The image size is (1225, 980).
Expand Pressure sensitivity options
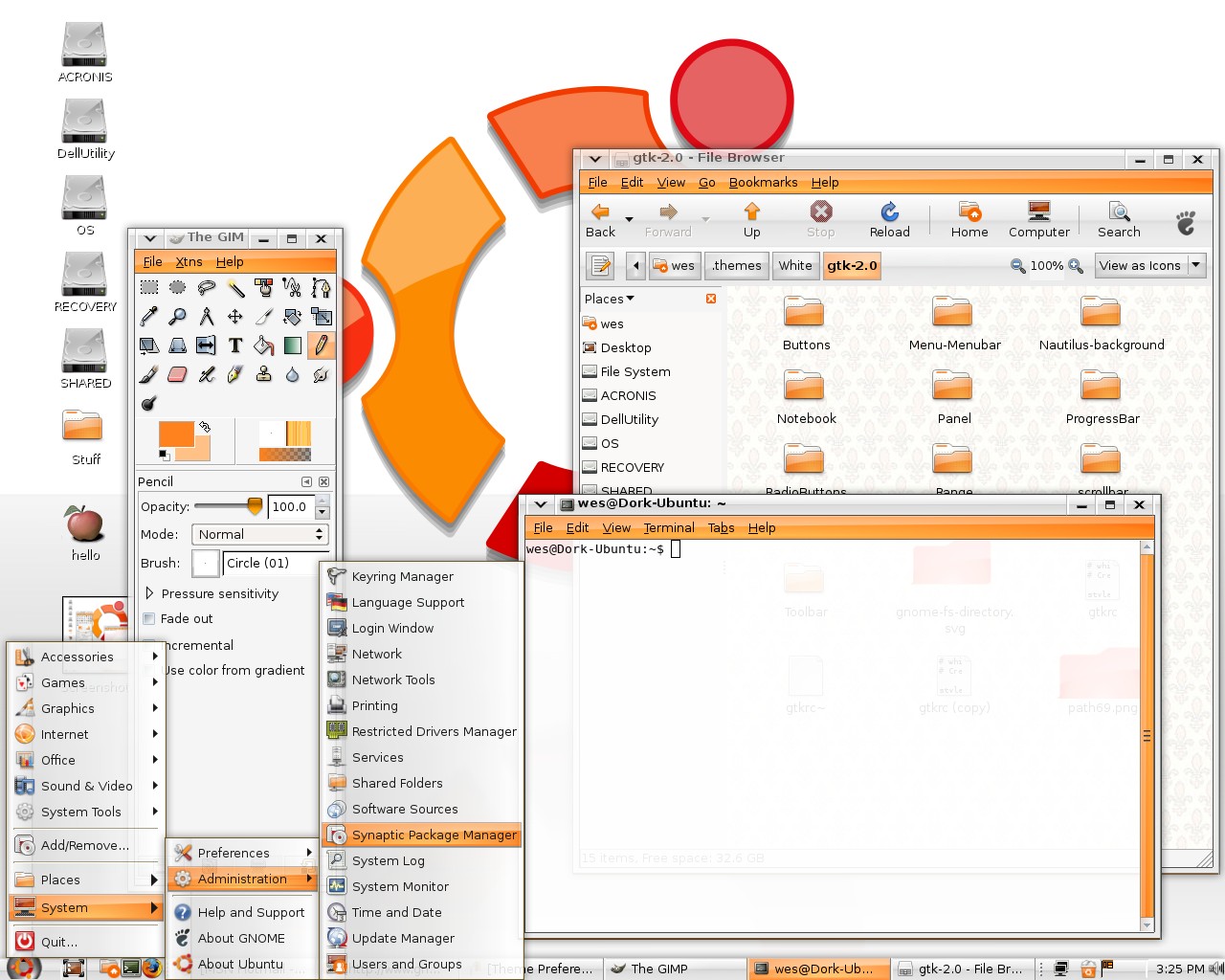pos(149,593)
